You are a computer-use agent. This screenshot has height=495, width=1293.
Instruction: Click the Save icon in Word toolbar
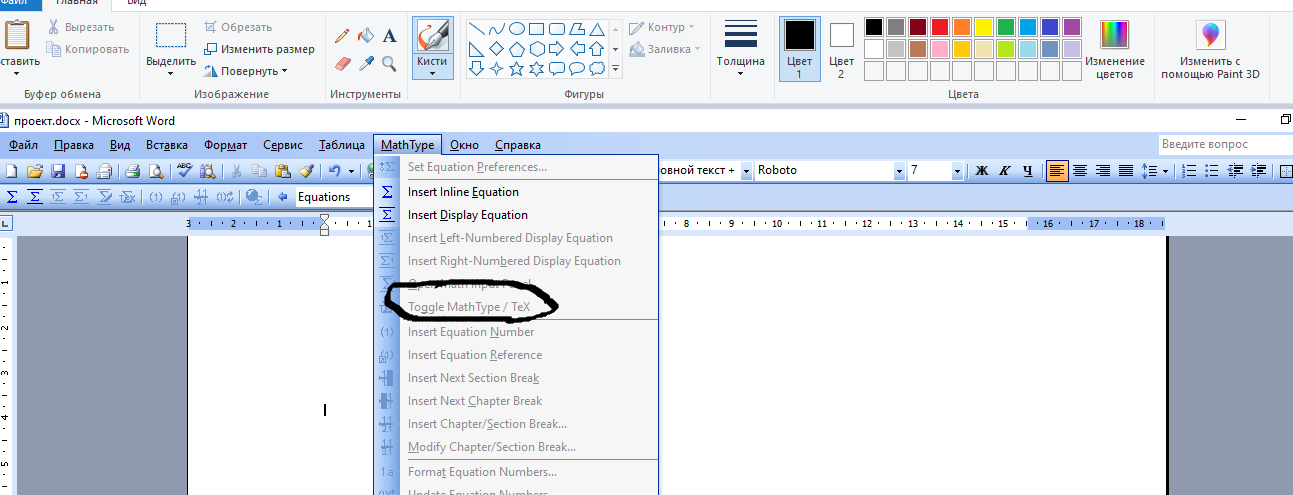point(57,171)
